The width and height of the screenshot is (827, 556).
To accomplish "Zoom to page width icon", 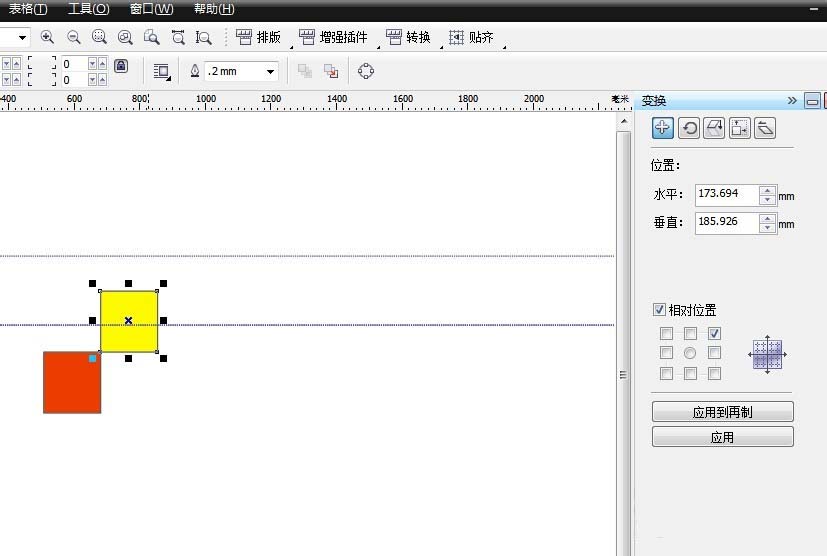I will [178, 37].
